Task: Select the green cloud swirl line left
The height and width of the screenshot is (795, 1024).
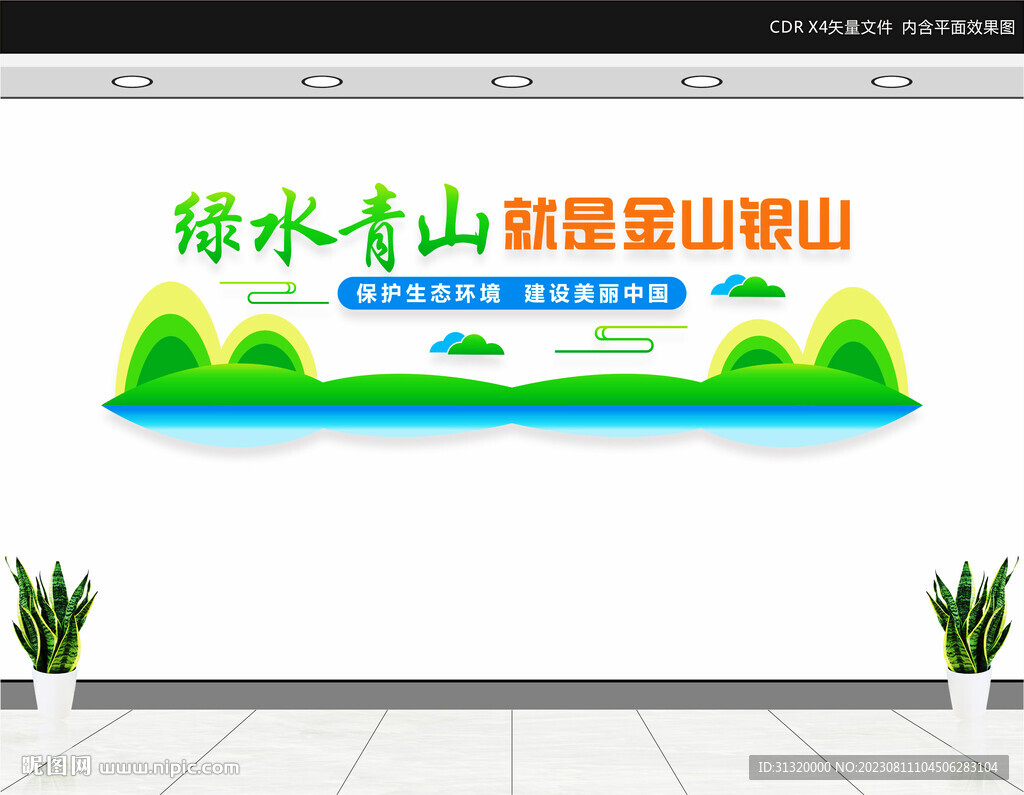Action: 268,292
